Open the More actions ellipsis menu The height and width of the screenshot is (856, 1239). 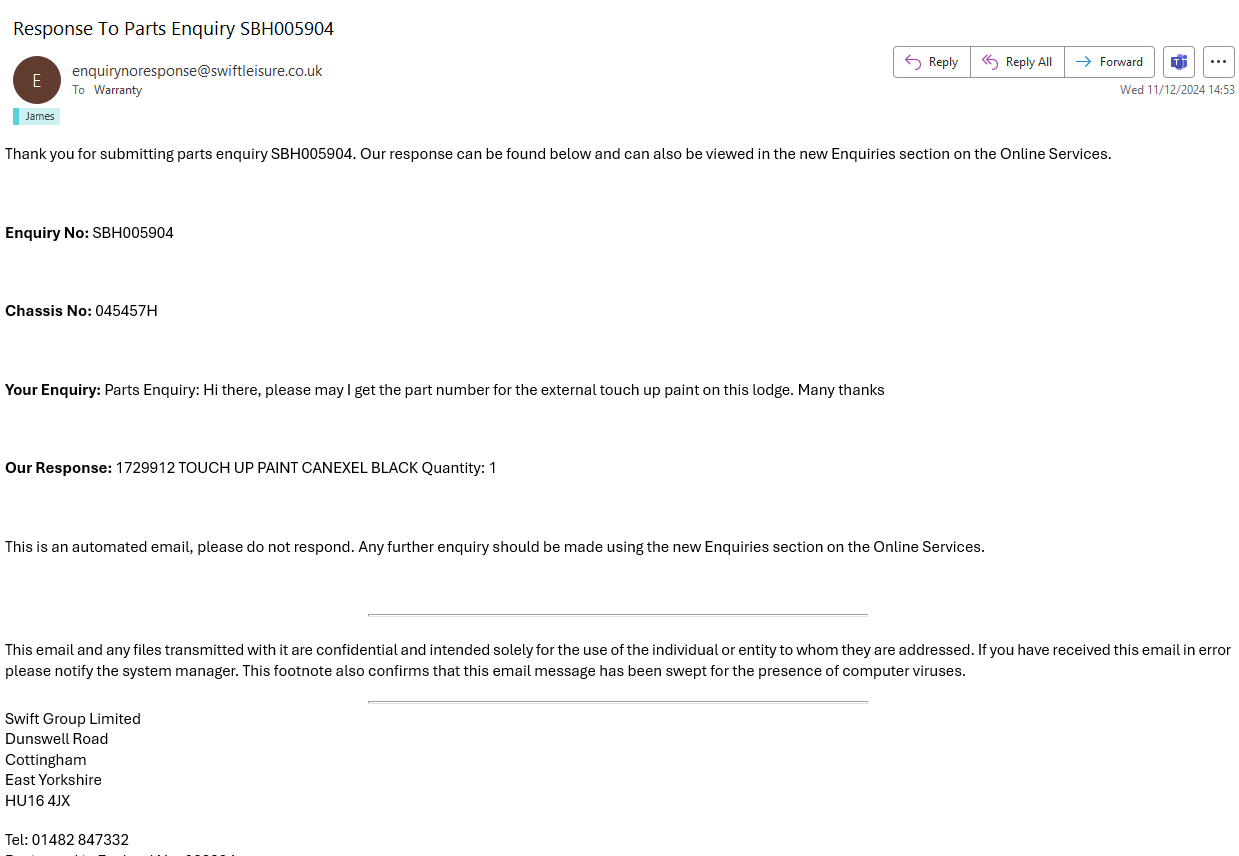1218,62
